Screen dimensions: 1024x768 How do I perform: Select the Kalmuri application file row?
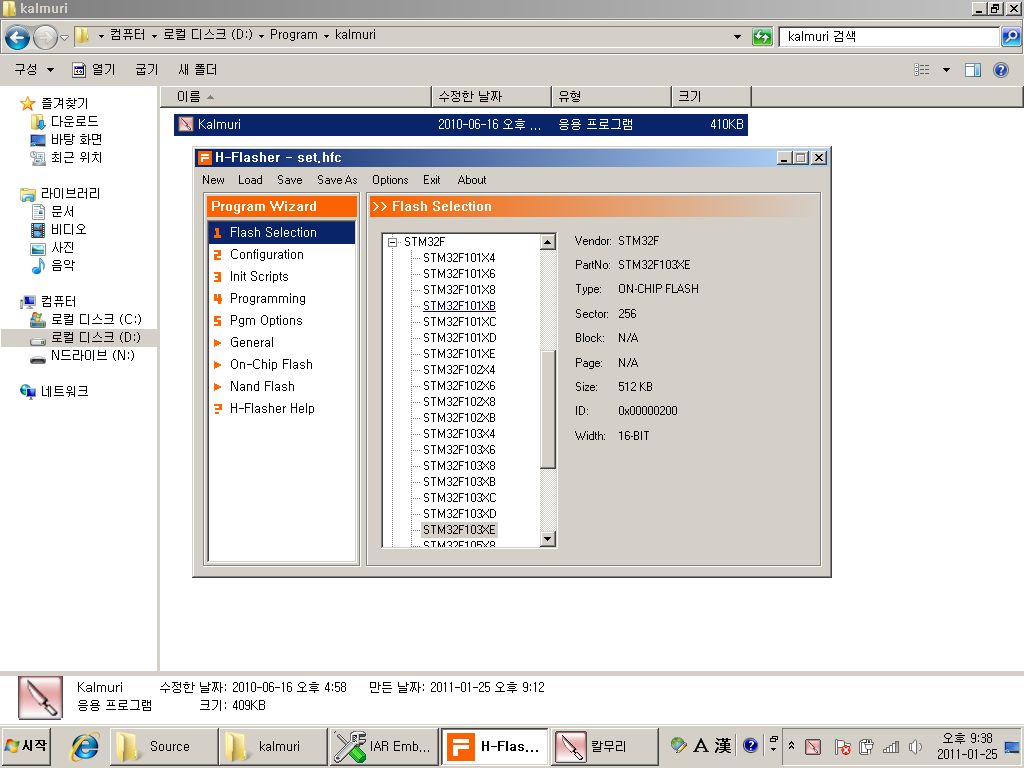coord(460,124)
